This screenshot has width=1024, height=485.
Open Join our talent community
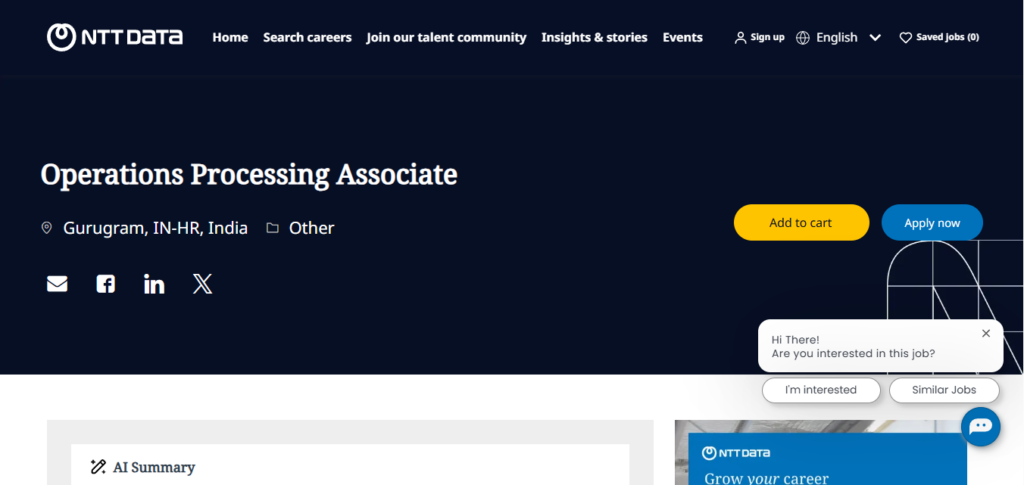(x=446, y=38)
